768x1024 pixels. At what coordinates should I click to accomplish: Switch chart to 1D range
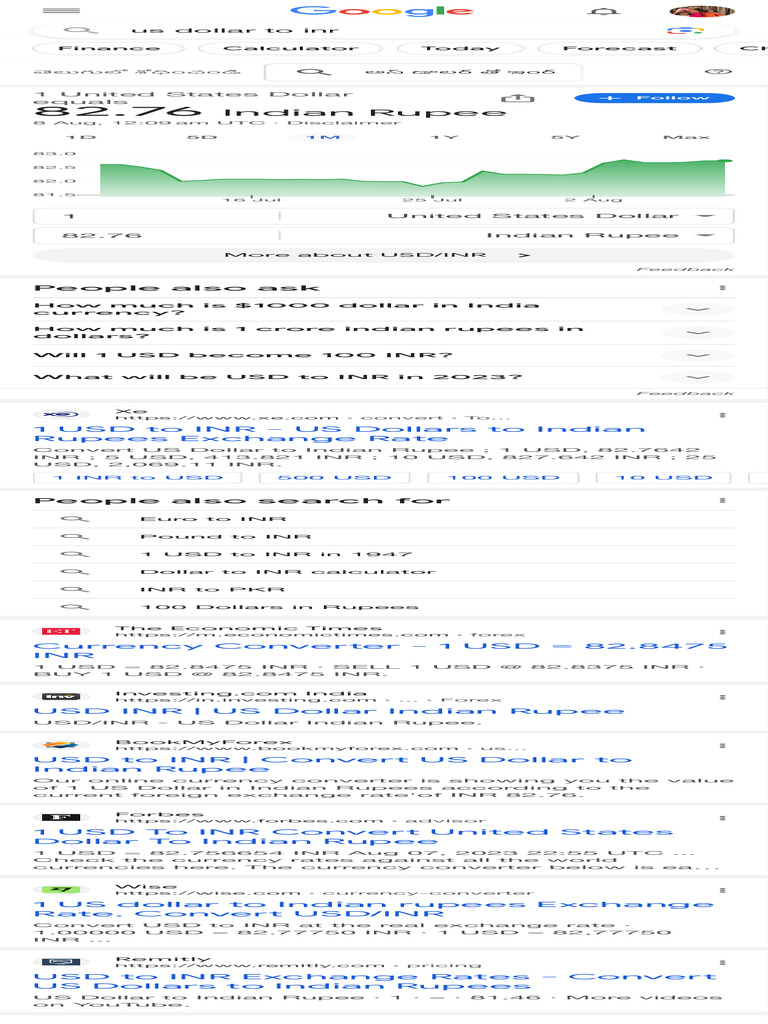(x=82, y=137)
